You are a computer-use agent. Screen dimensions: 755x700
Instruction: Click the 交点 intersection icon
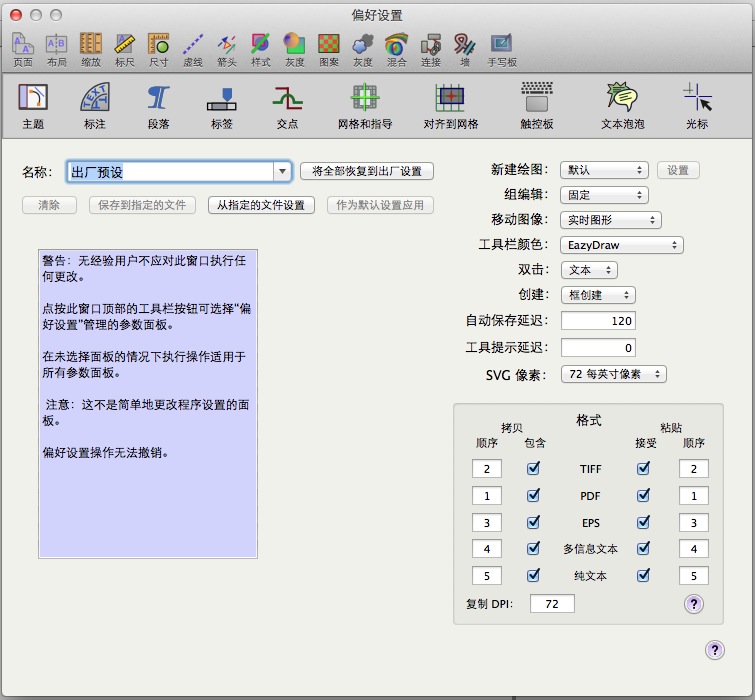coord(287,107)
